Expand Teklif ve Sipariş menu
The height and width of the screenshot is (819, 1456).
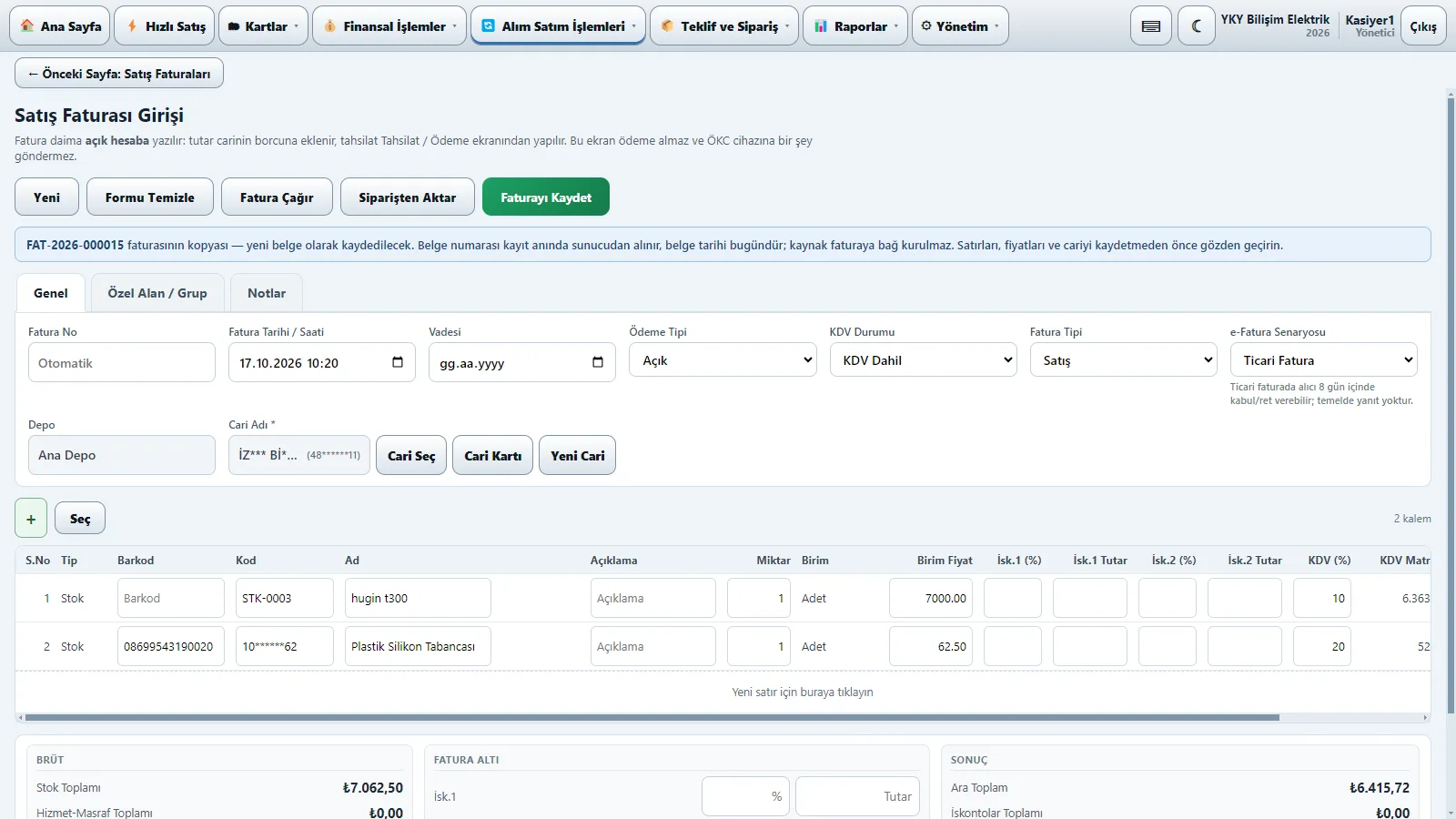click(x=724, y=25)
